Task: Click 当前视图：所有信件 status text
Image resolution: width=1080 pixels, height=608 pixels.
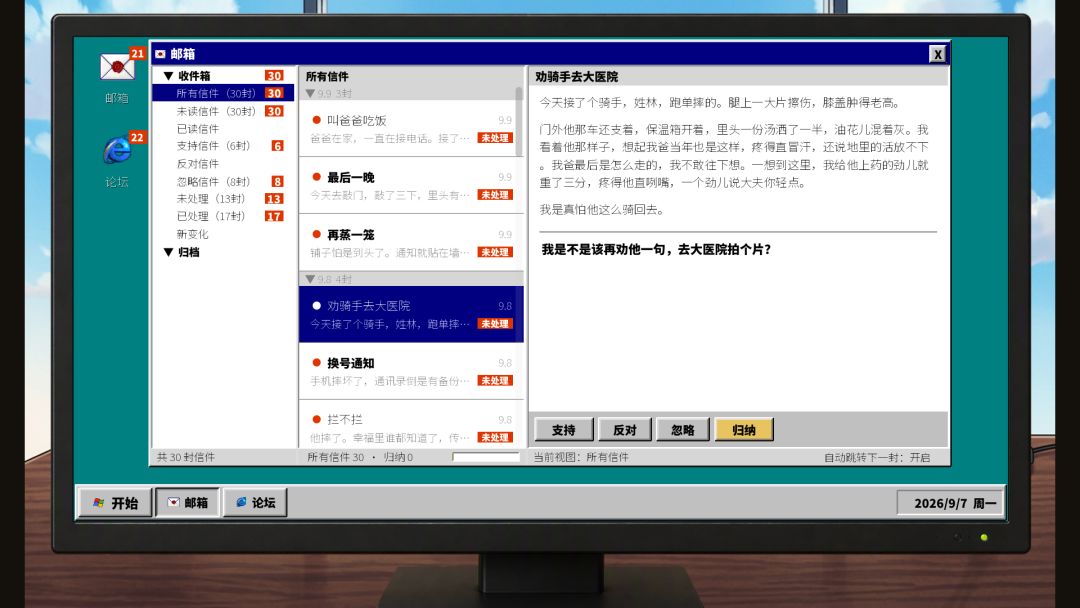Action: [x=581, y=457]
